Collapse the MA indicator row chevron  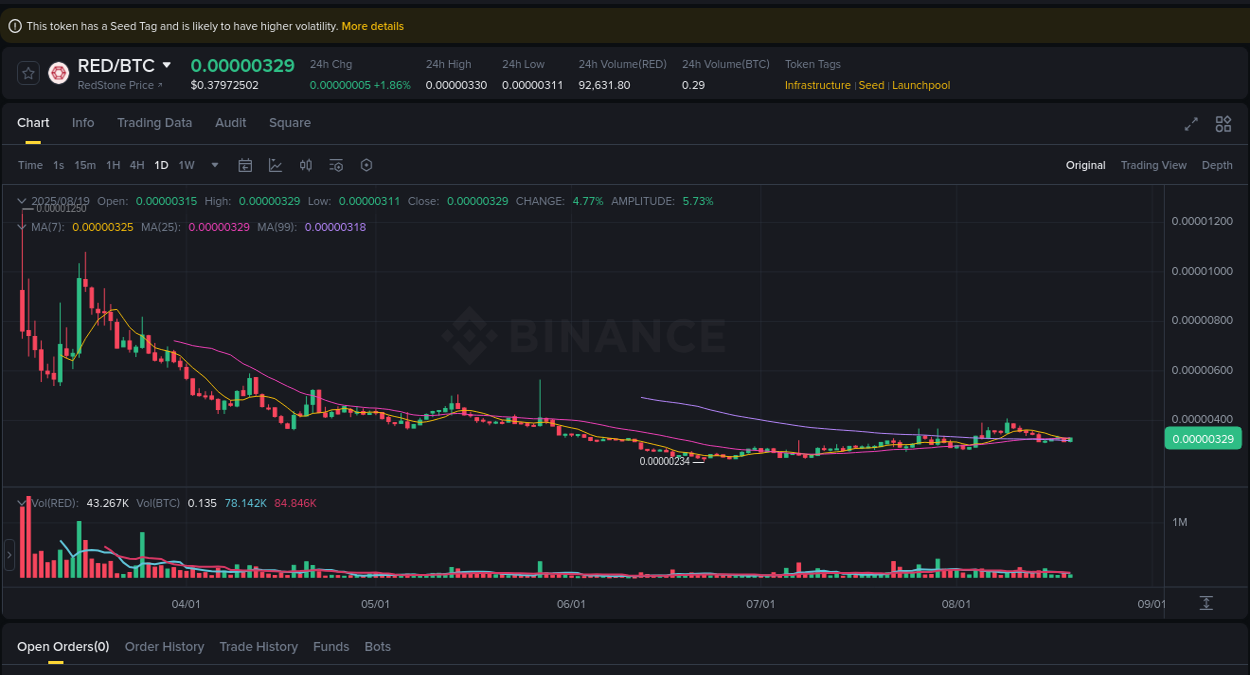[x=22, y=227]
